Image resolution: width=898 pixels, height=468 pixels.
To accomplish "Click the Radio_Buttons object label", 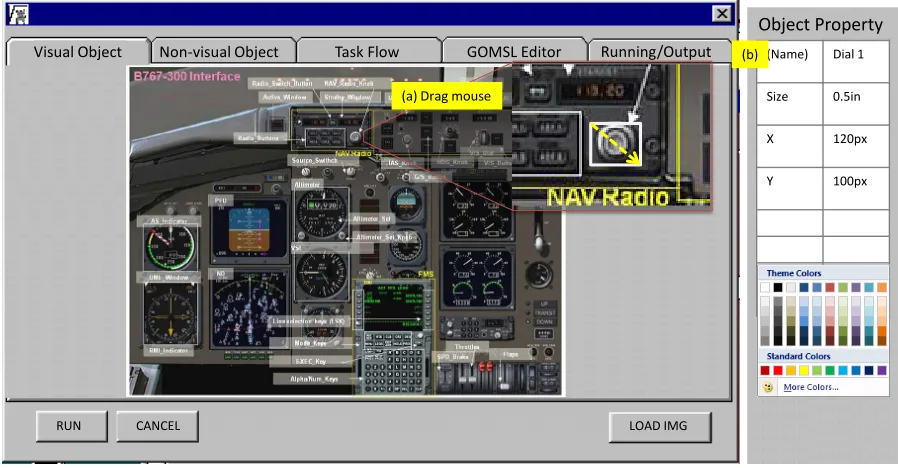I will tap(258, 138).
